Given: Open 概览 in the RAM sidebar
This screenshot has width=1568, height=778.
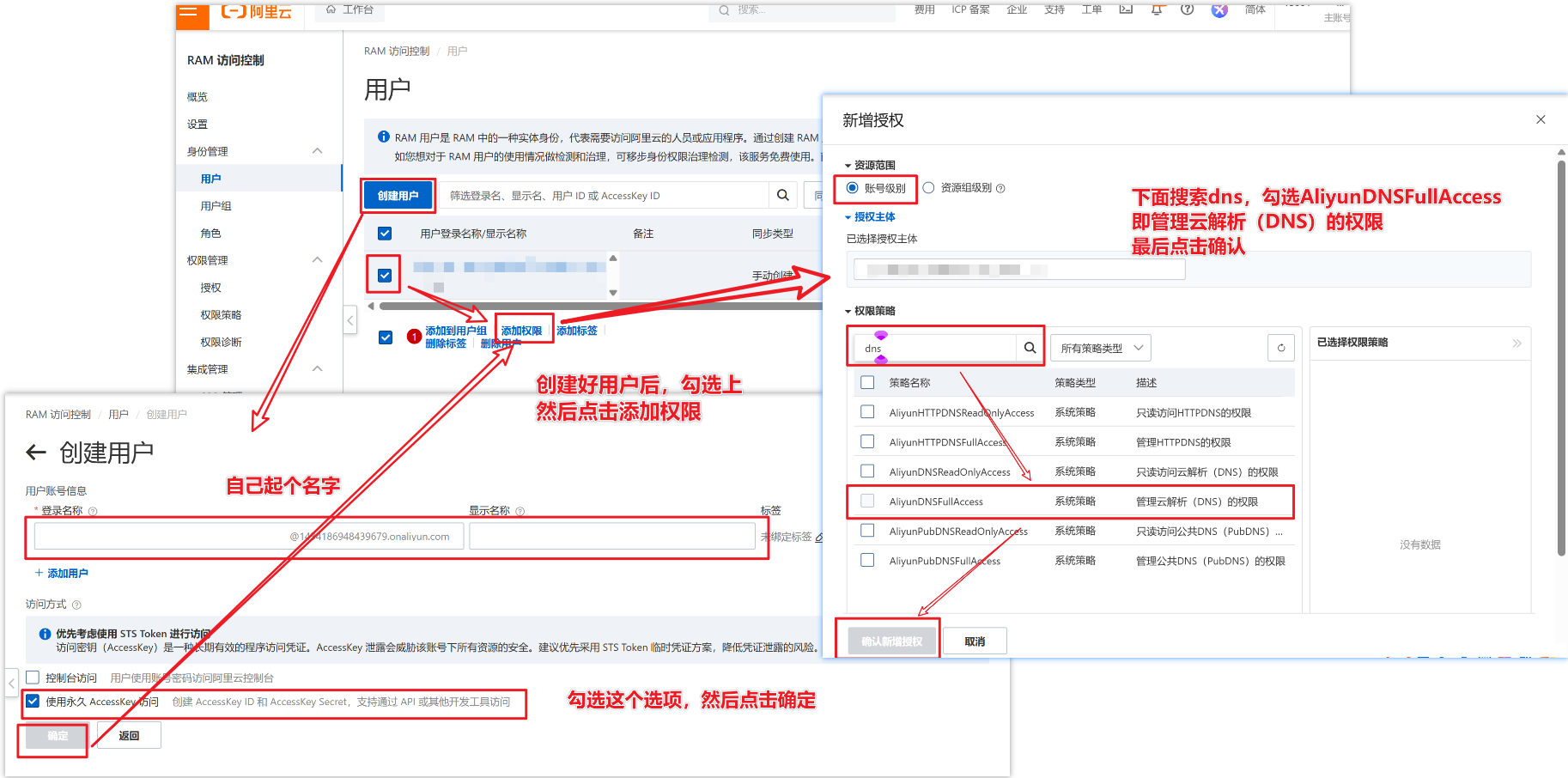Looking at the screenshot, I should pos(198,97).
